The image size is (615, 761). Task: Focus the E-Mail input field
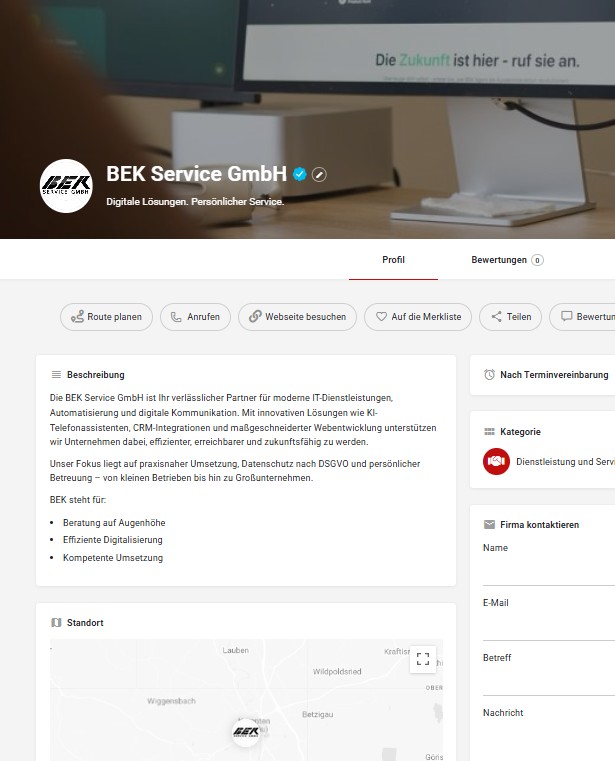pyautogui.click(x=549, y=627)
